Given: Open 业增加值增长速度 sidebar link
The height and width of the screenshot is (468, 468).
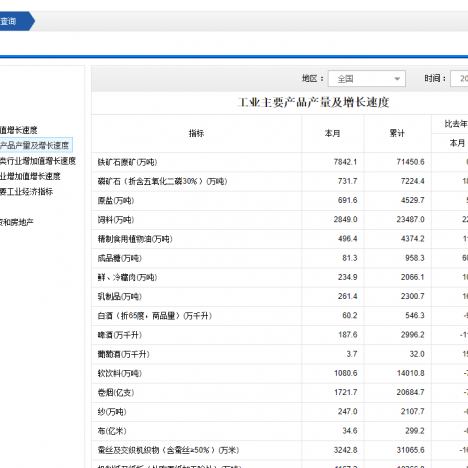Looking at the screenshot, I should [30, 176].
